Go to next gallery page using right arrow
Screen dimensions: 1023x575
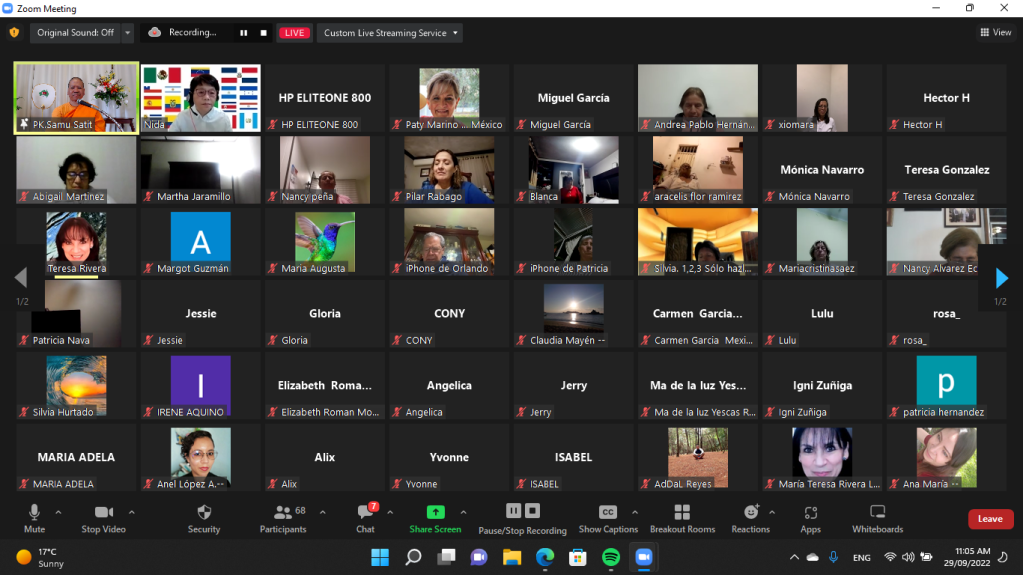[998, 277]
